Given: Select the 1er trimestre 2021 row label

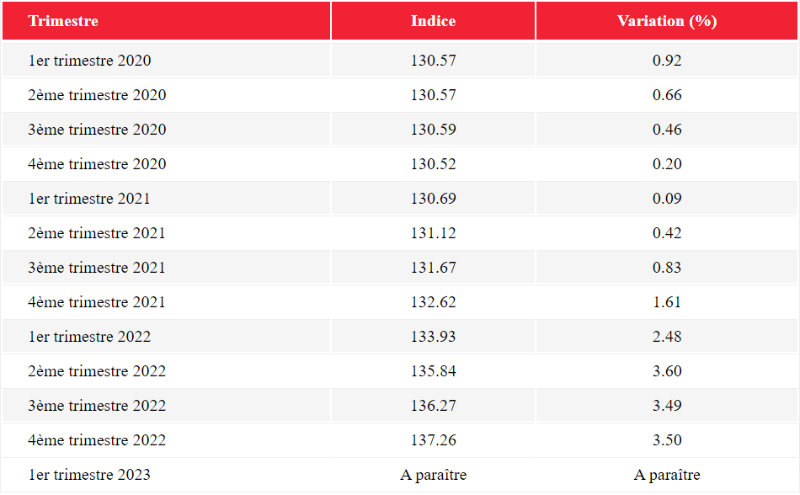Looking at the screenshot, I should pos(89,199).
